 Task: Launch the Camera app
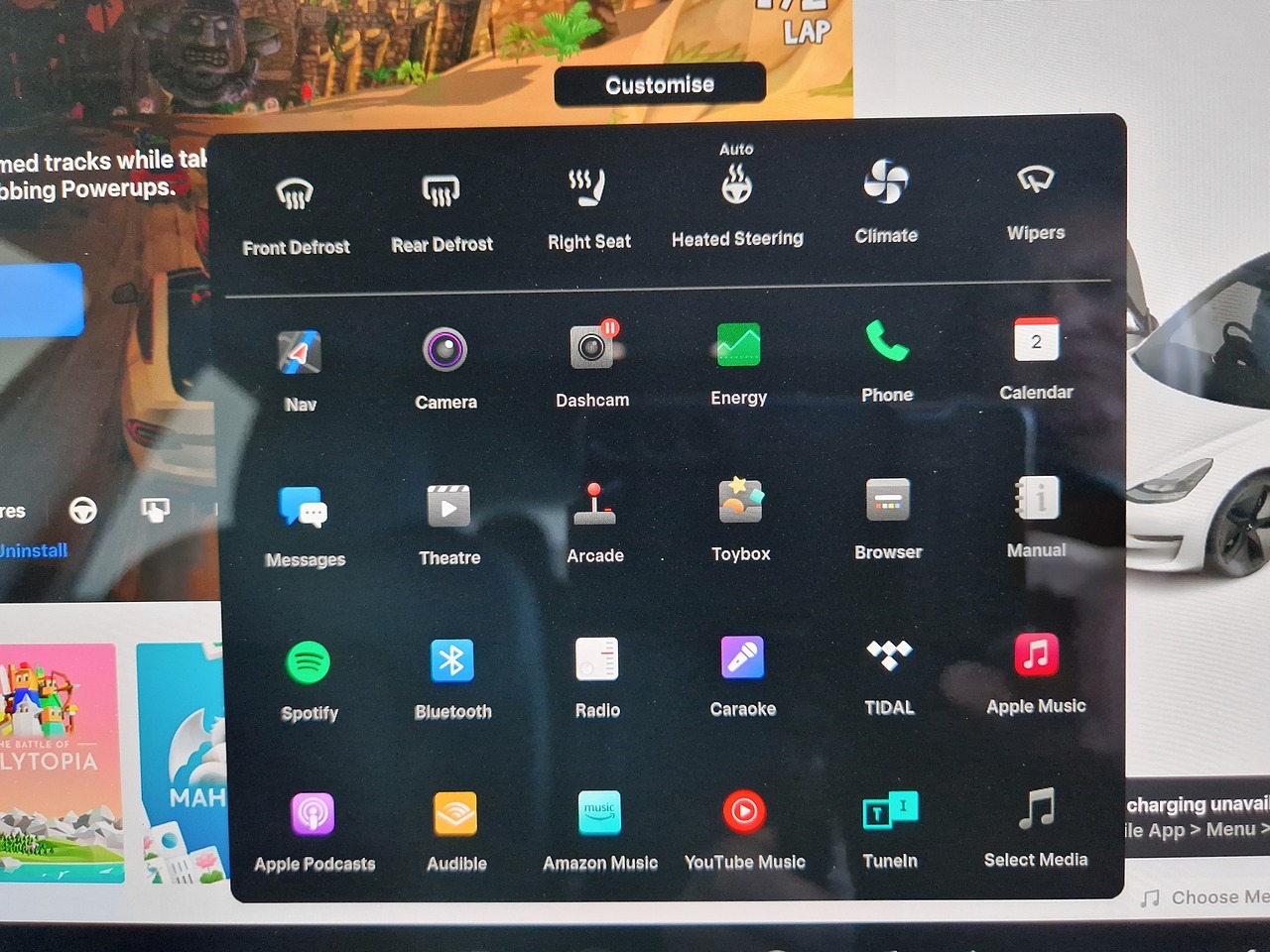pyautogui.click(x=444, y=350)
